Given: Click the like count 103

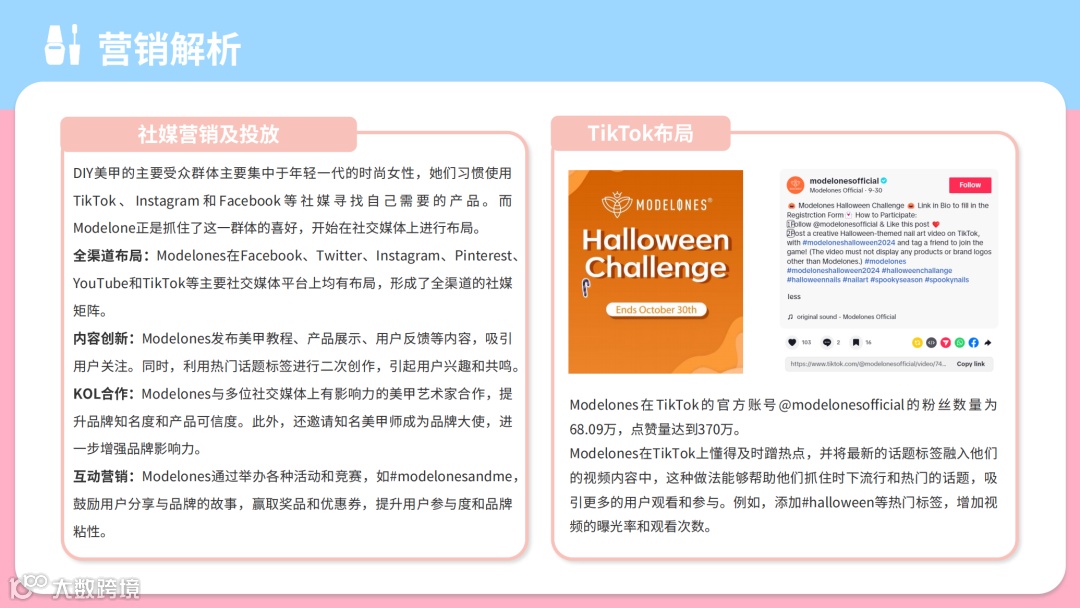Looking at the screenshot, I should click(x=807, y=342).
